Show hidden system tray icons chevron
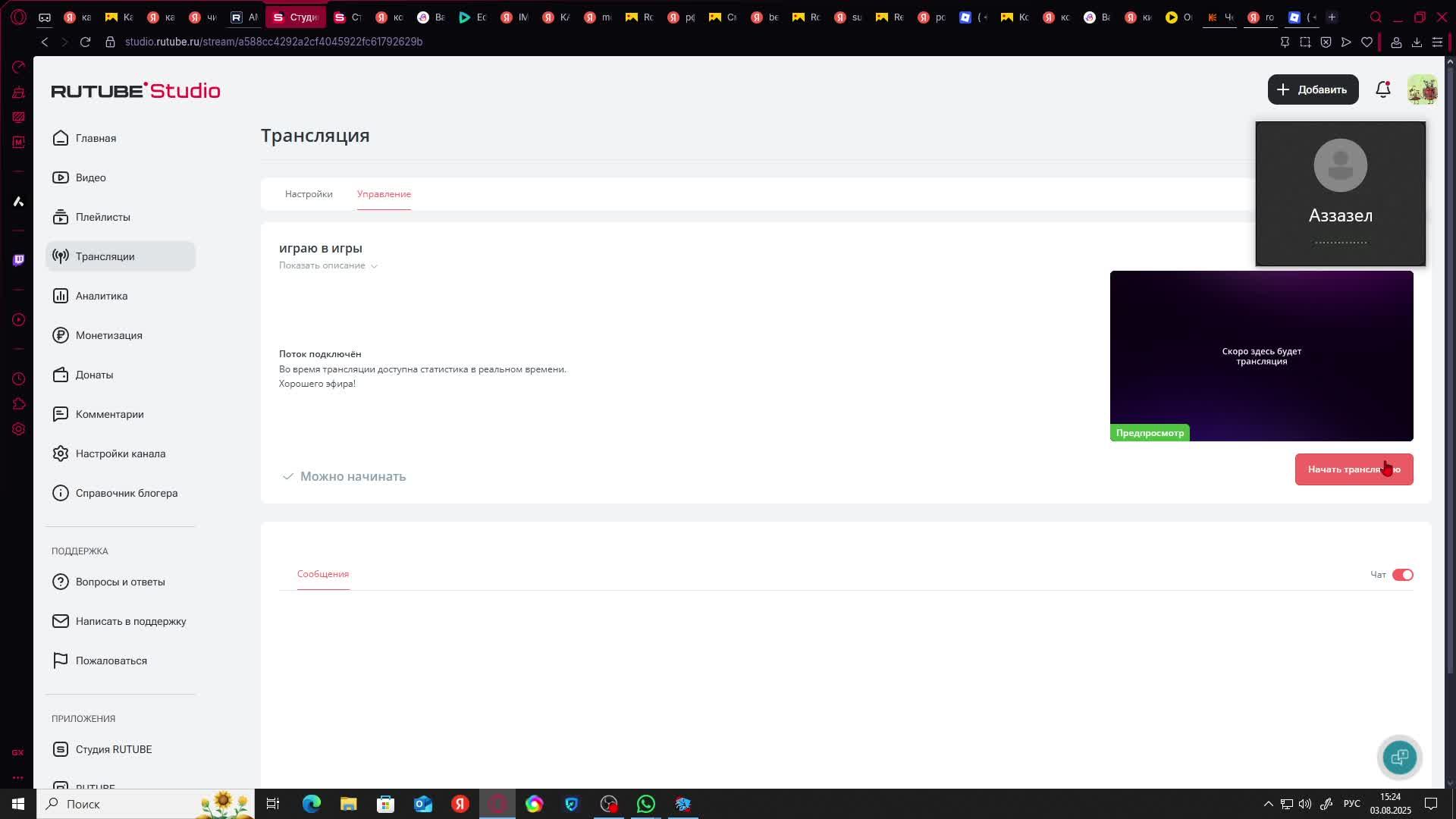Viewport: 1456px width, 819px height. [1268, 804]
